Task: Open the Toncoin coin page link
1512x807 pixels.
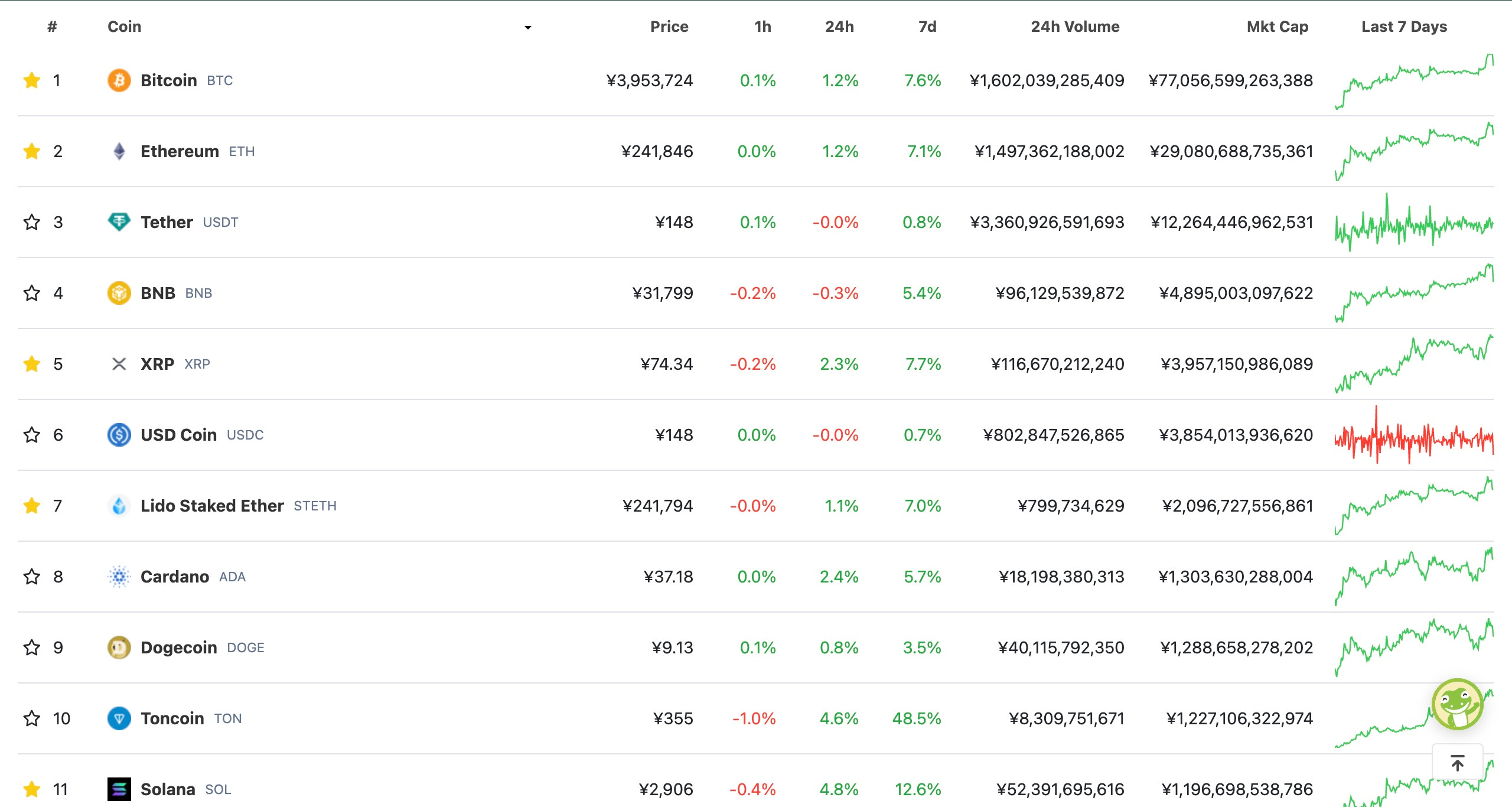Action: pyautogui.click(x=172, y=718)
